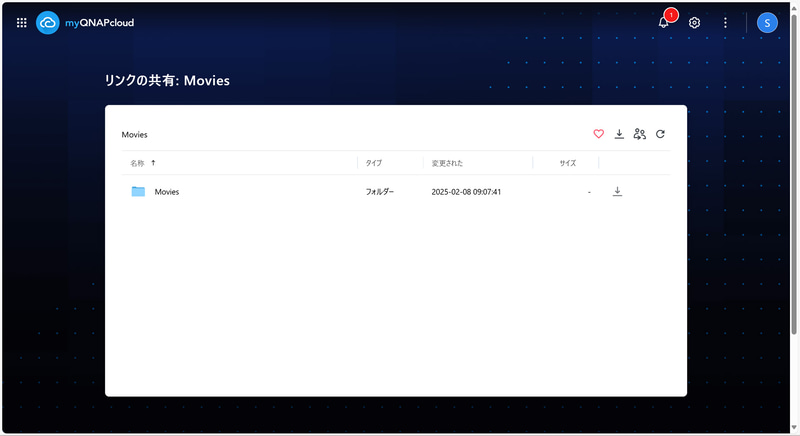Open the notifications bell
Image resolution: width=800 pixels, height=436 pixels.
(663, 22)
